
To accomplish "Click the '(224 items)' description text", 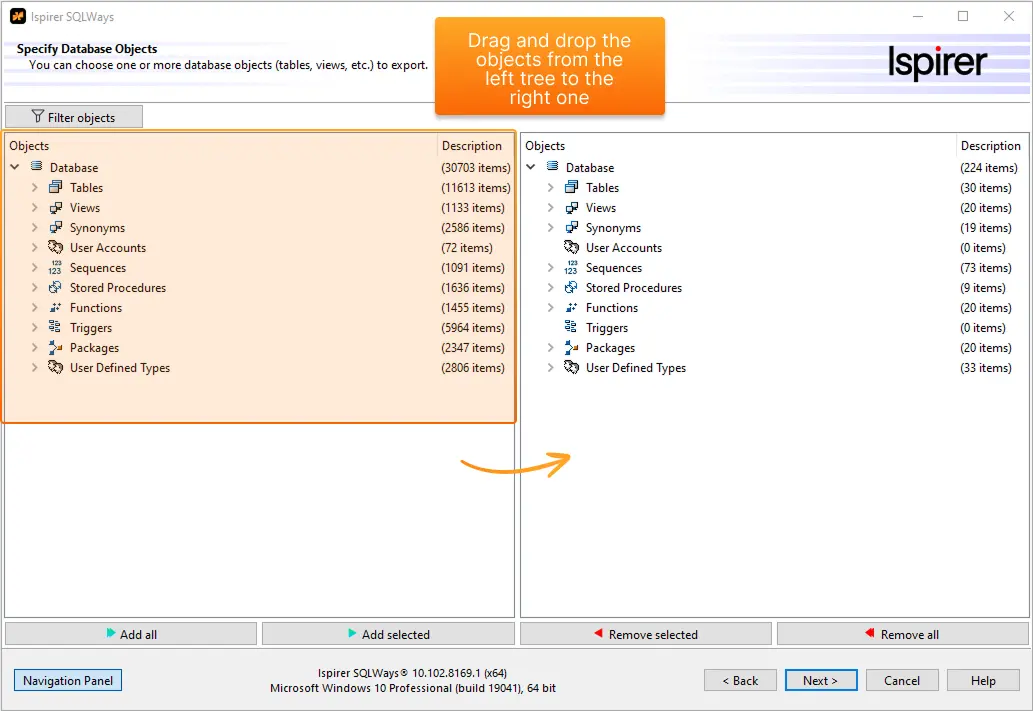I will (x=989, y=167).
